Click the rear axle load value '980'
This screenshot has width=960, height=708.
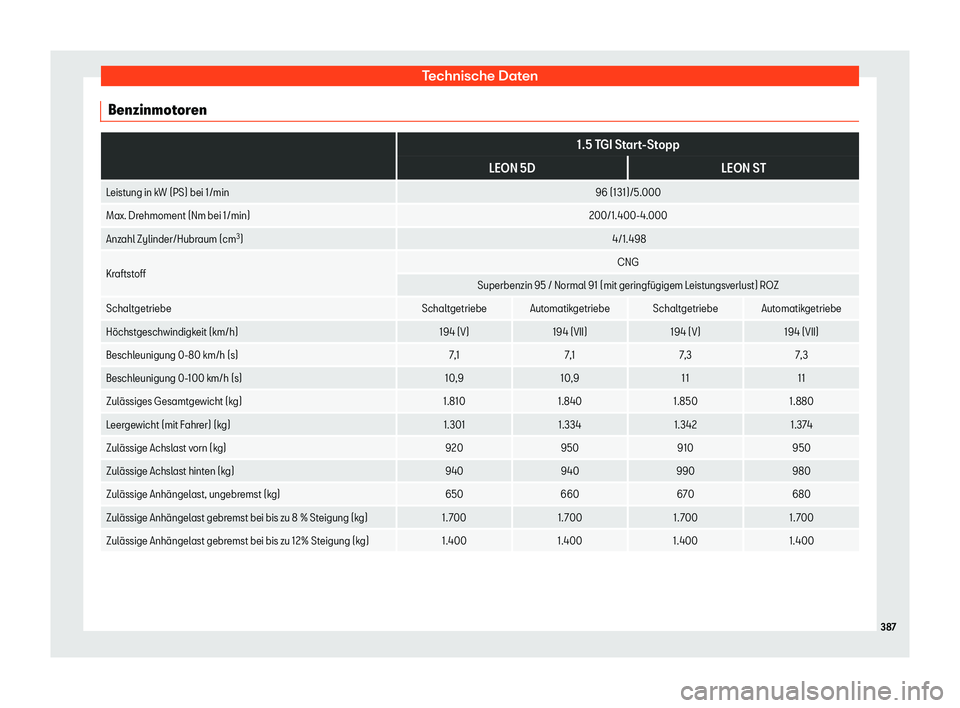click(x=801, y=472)
